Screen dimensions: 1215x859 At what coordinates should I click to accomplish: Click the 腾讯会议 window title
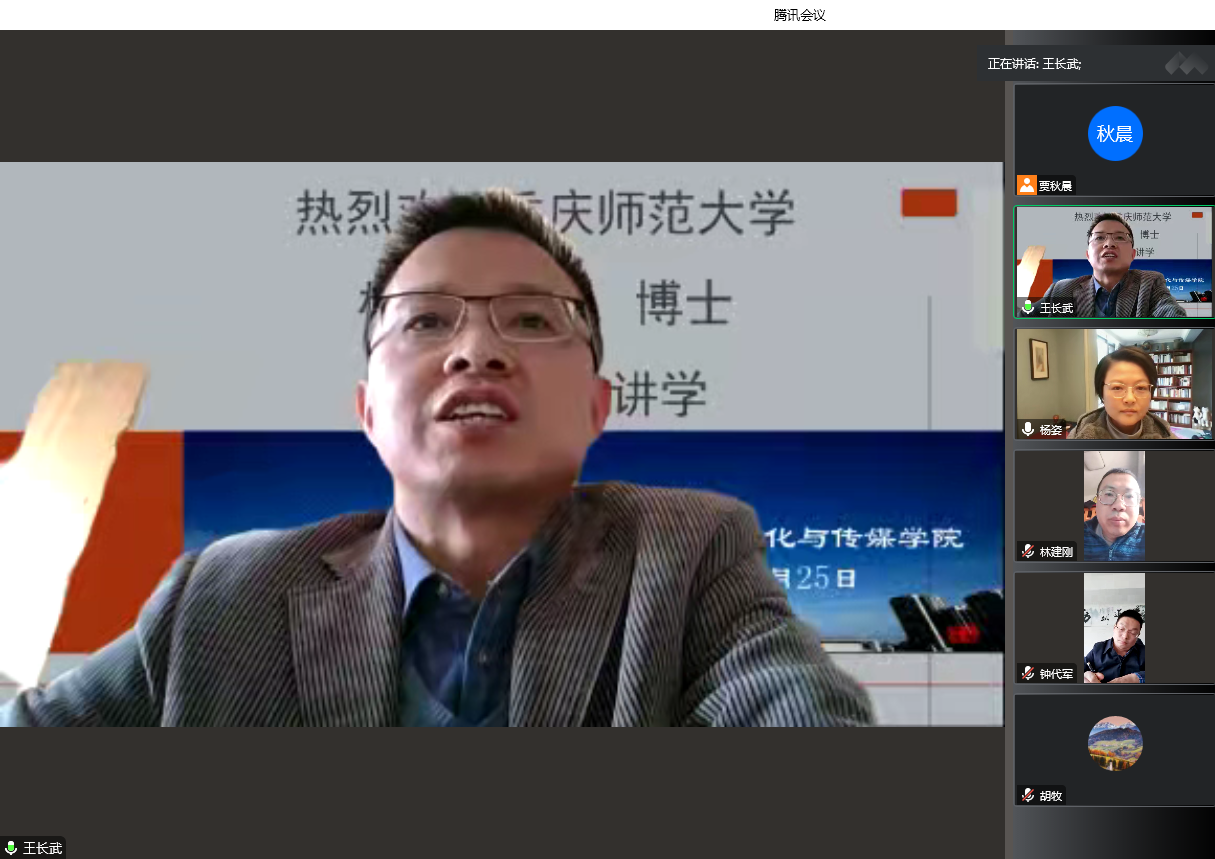coord(799,15)
